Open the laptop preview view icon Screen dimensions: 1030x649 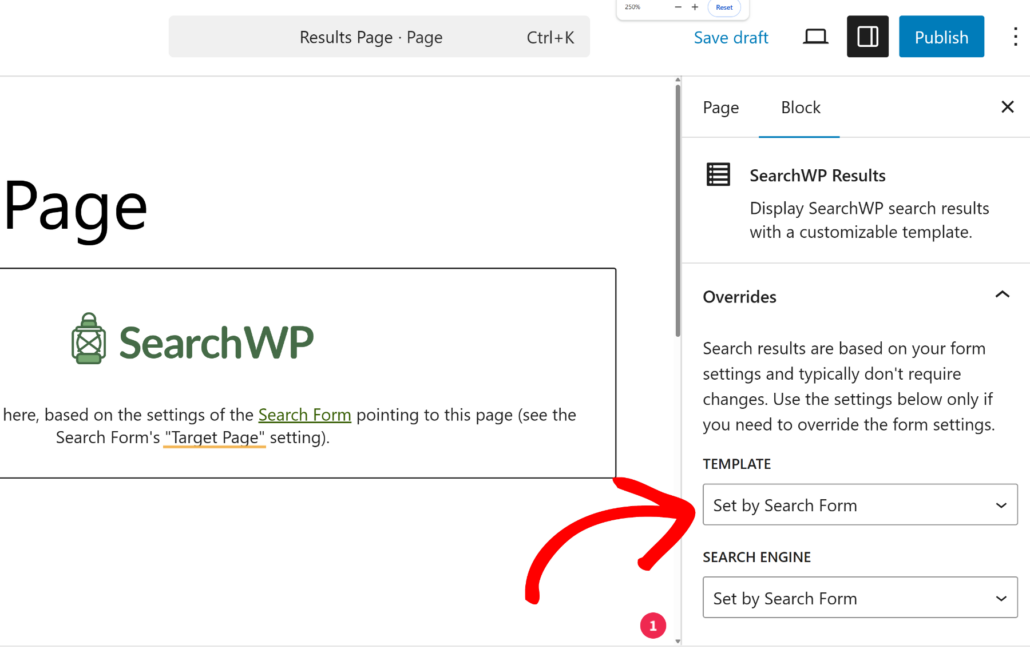[815, 37]
